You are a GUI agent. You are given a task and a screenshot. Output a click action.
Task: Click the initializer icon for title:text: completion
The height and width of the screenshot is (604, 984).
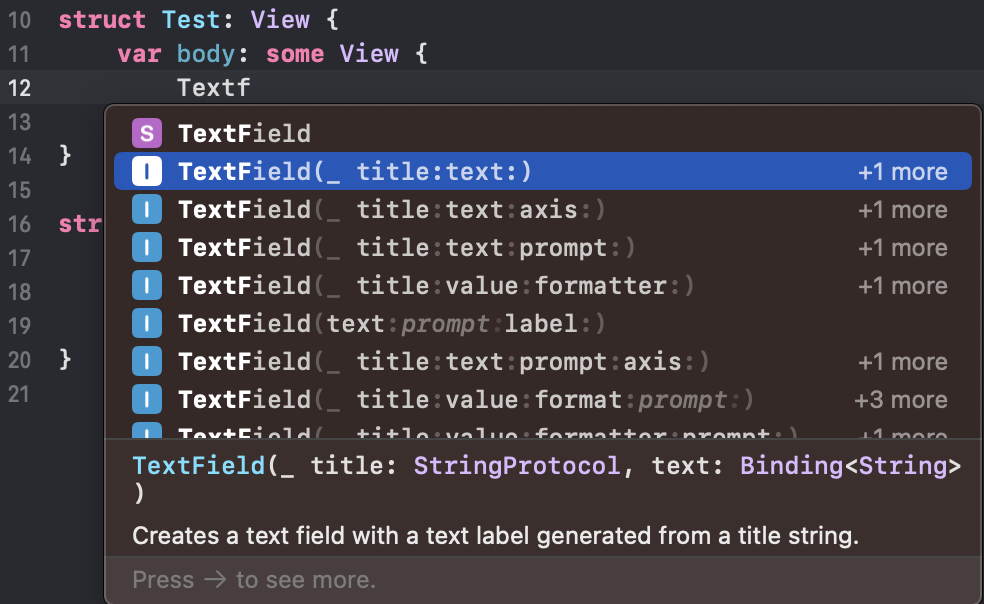tap(147, 171)
